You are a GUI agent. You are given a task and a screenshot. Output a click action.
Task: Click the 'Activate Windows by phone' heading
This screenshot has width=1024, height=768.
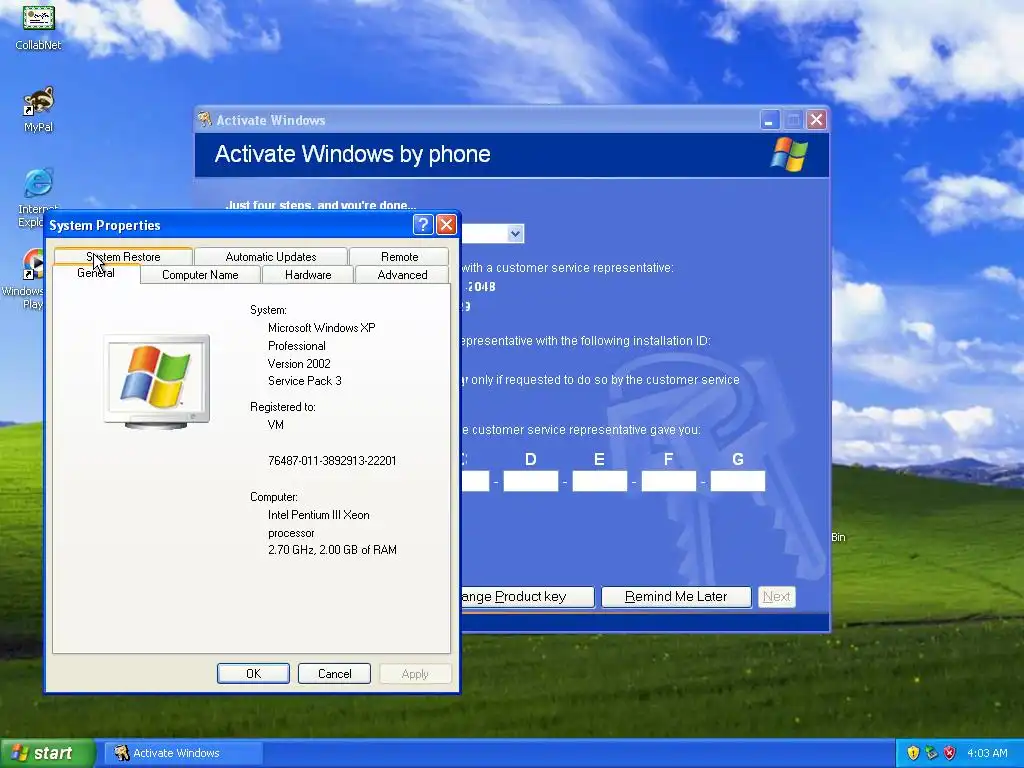pyautogui.click(x=352, y=154)
